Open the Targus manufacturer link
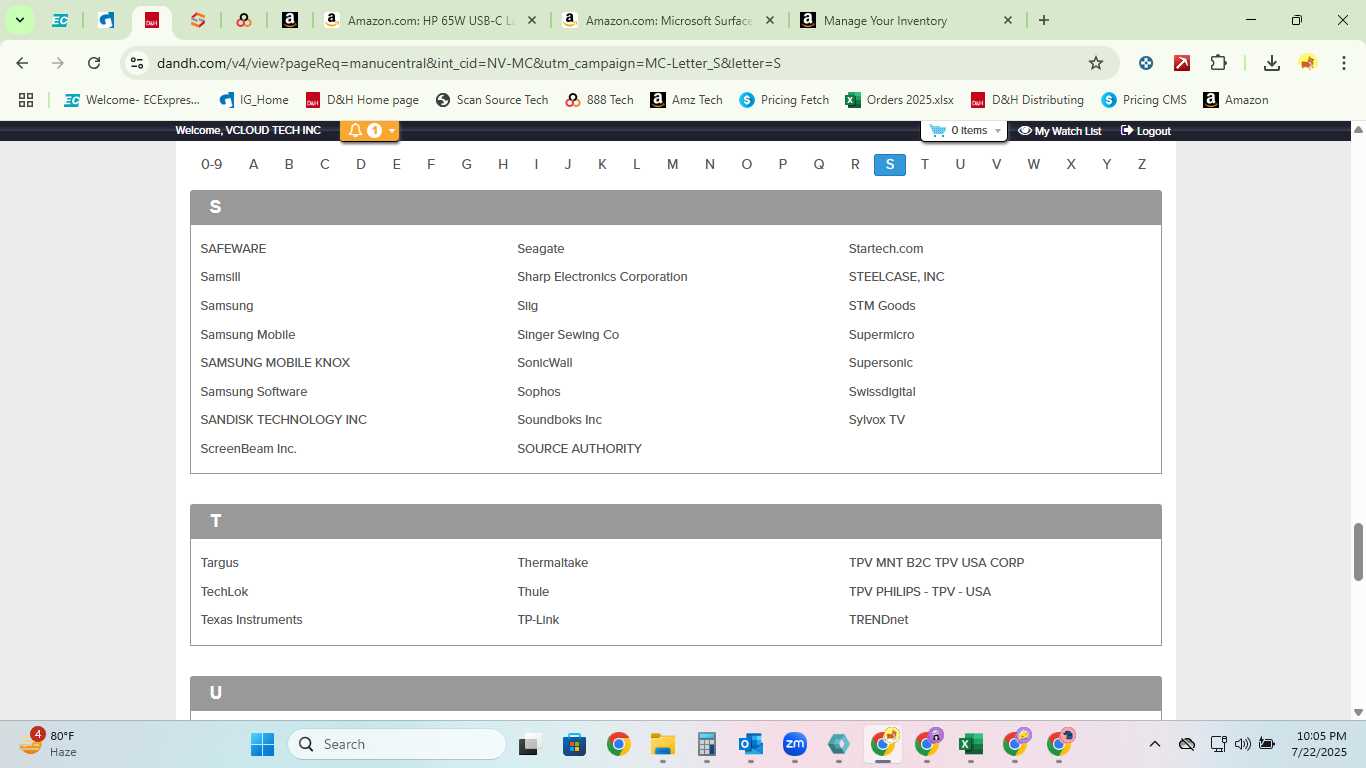 (220, 563)
